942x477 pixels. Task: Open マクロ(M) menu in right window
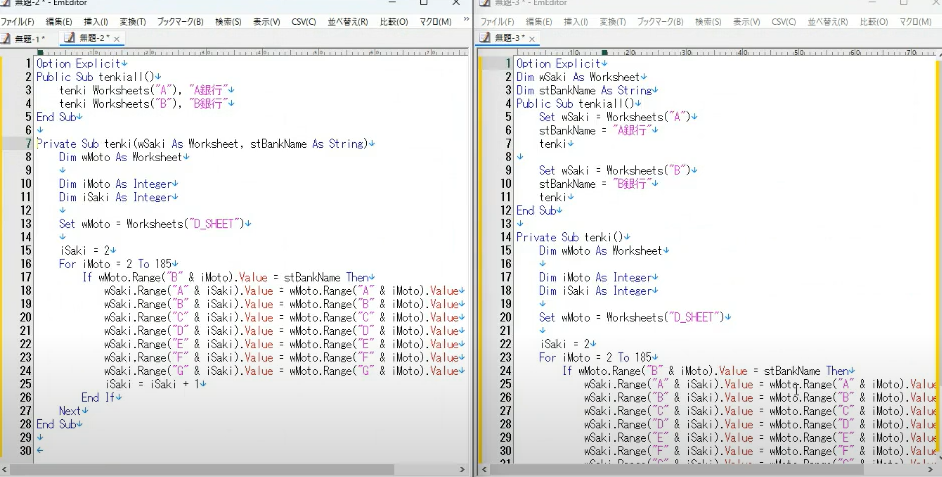click(916, 21)
